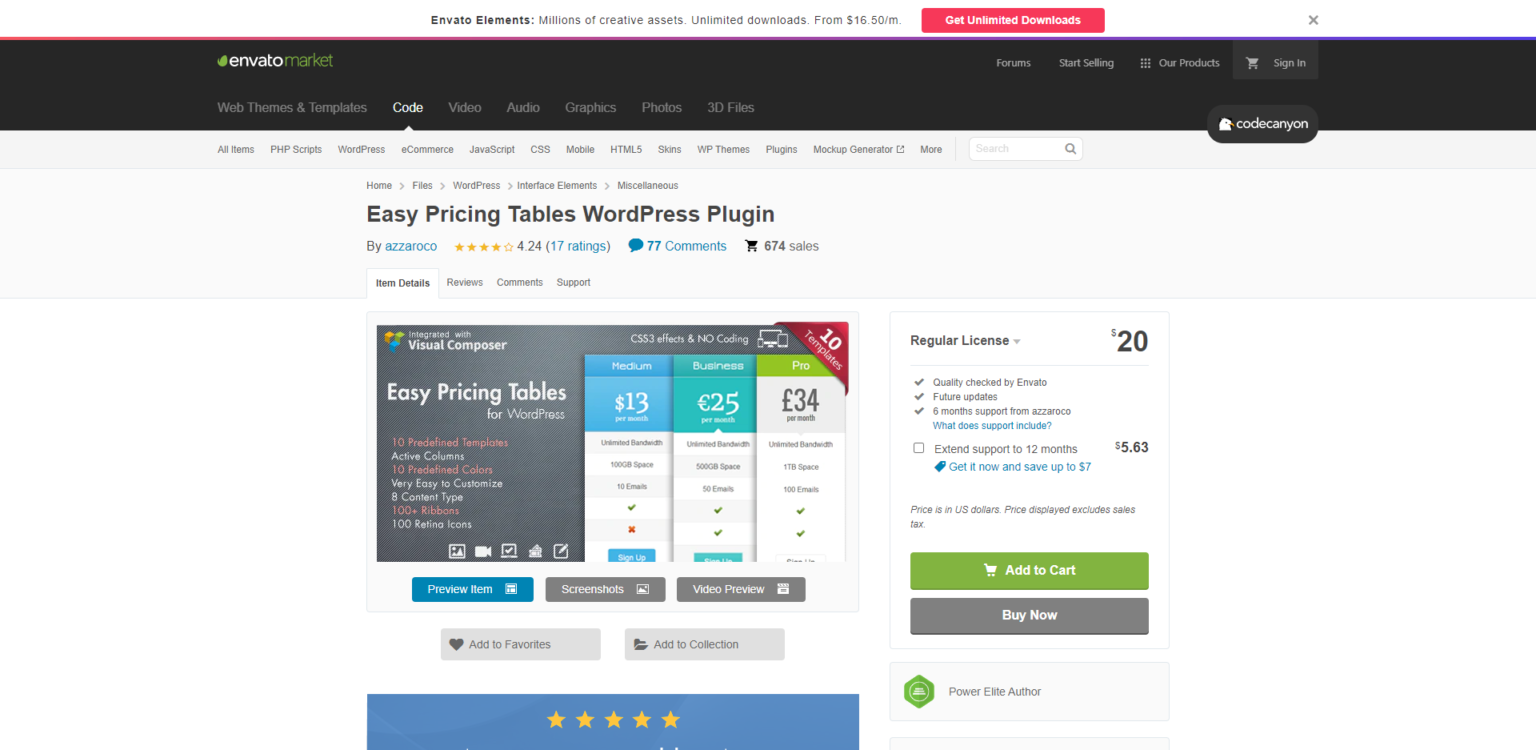Click the speech bubble icon next to 77 Comments

point(637,245)
